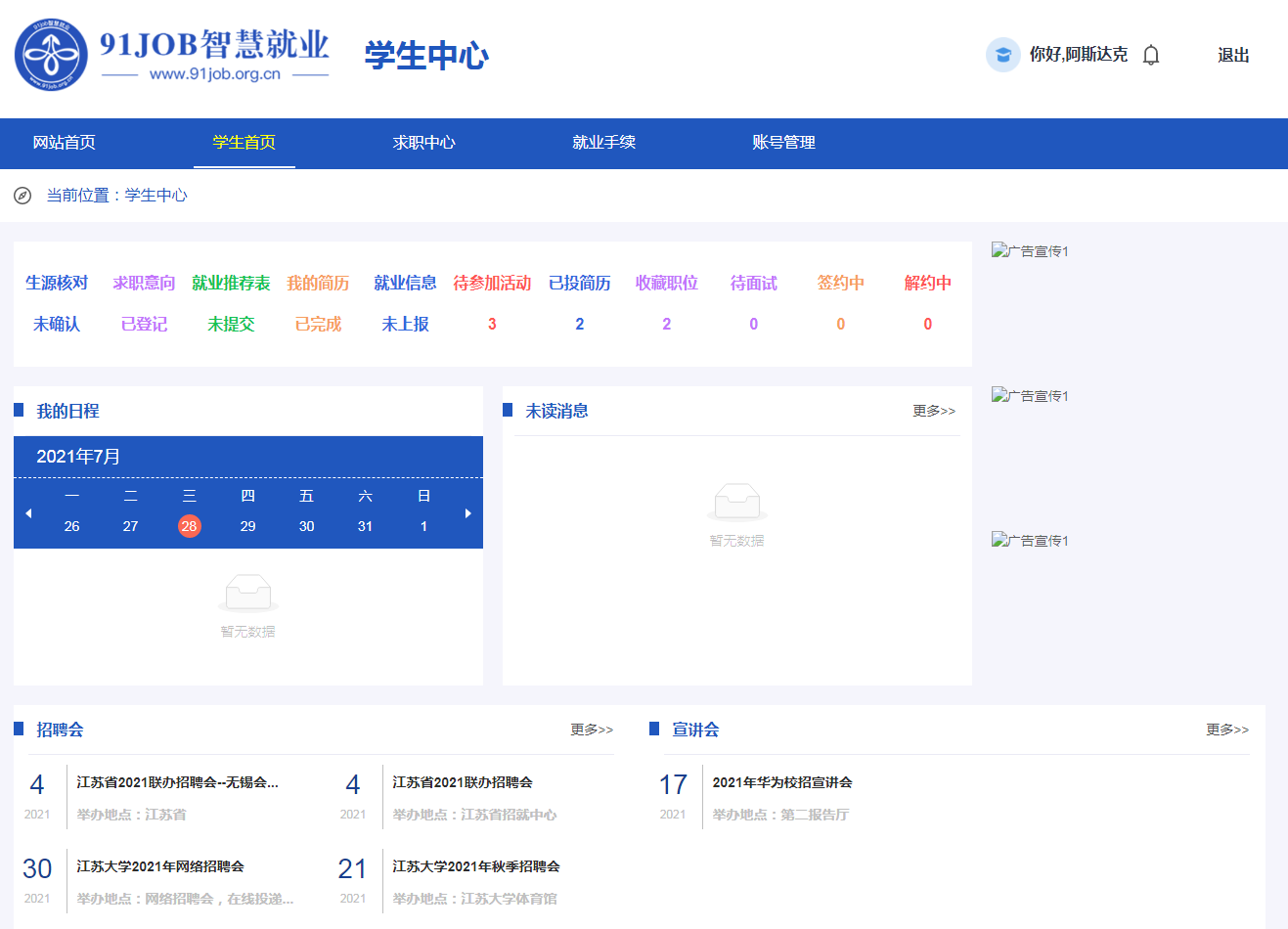
Task: Open 更多>> for 招聘会
Action: tap(592, 730)
